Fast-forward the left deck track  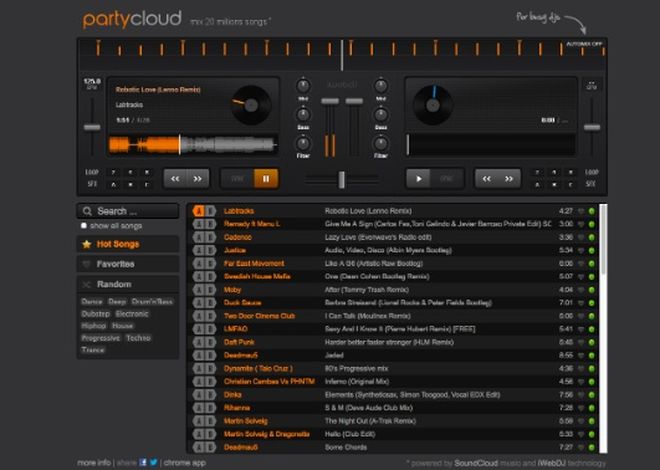click(197, 179)
